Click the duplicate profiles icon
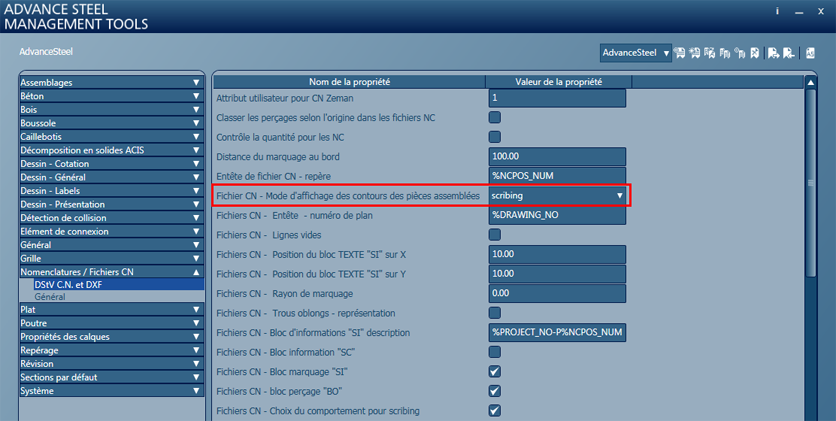Screen dimensions: 836x421 (725, 53)
